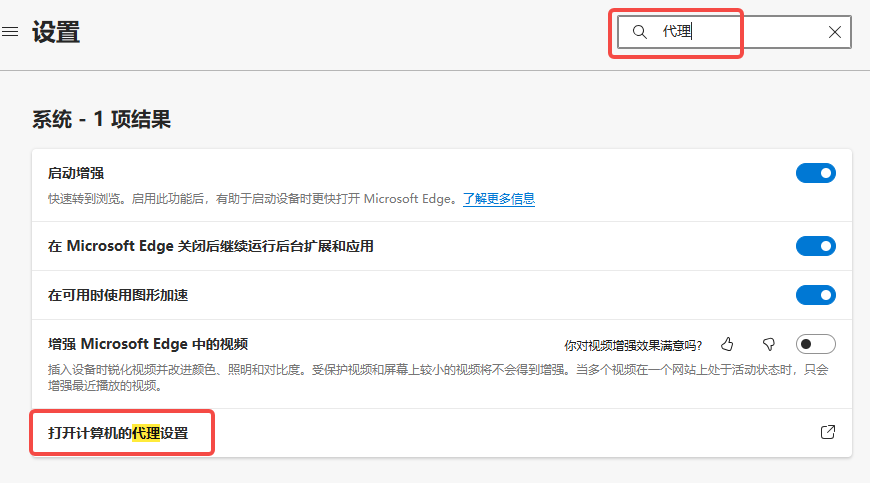Click 你对视频增强效果满意吗? text
870x483 pixels.
[x=633, y=345]
